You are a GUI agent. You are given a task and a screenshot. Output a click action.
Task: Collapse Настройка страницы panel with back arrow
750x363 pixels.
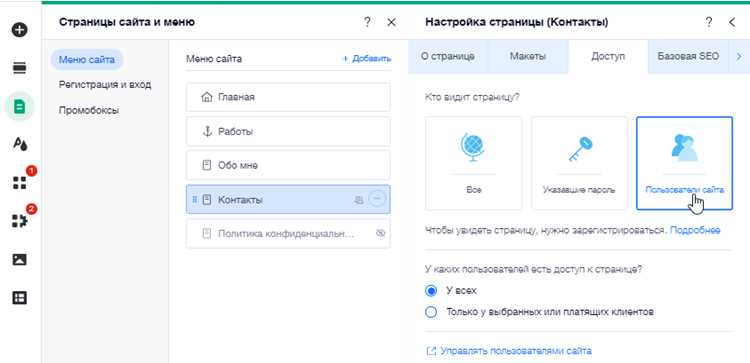(x=732, y=22)
